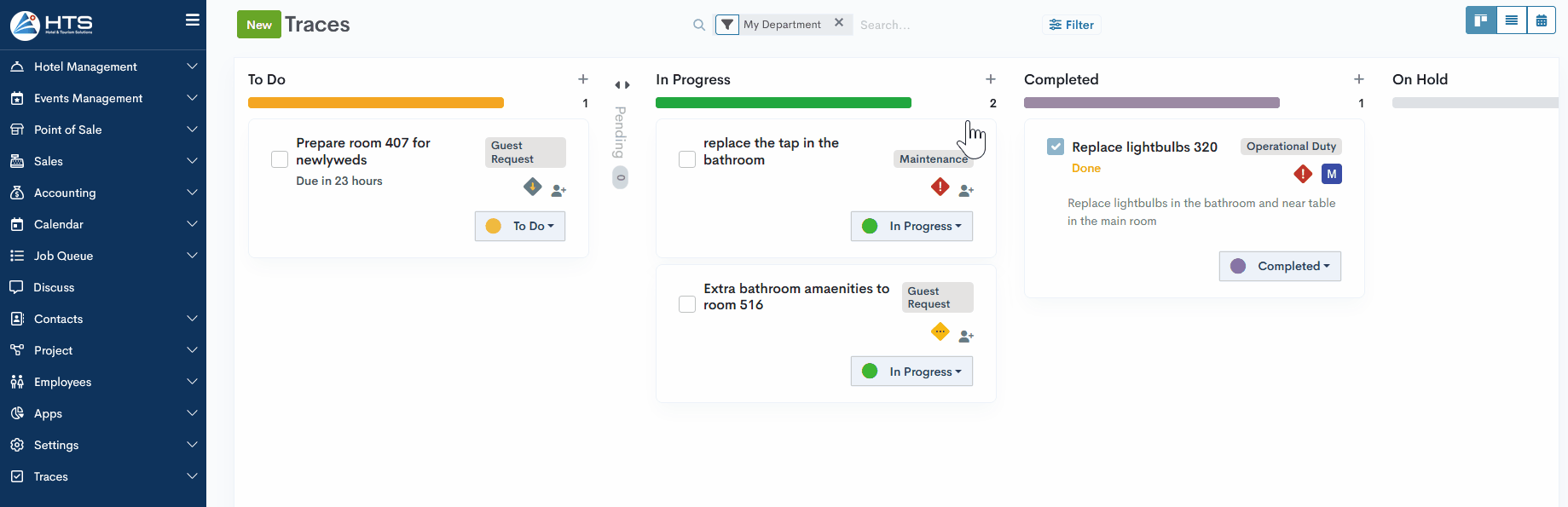Screen dimensions: 1568x507
Task: Add a new card in To Do column
Action: [583, 79]
